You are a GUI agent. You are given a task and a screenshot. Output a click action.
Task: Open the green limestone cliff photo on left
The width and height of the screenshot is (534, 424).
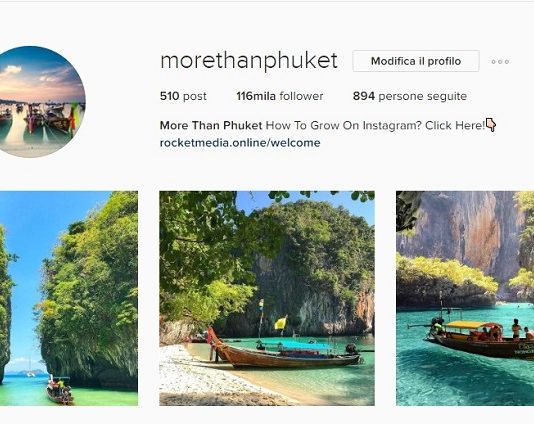(x=69, y=298)
